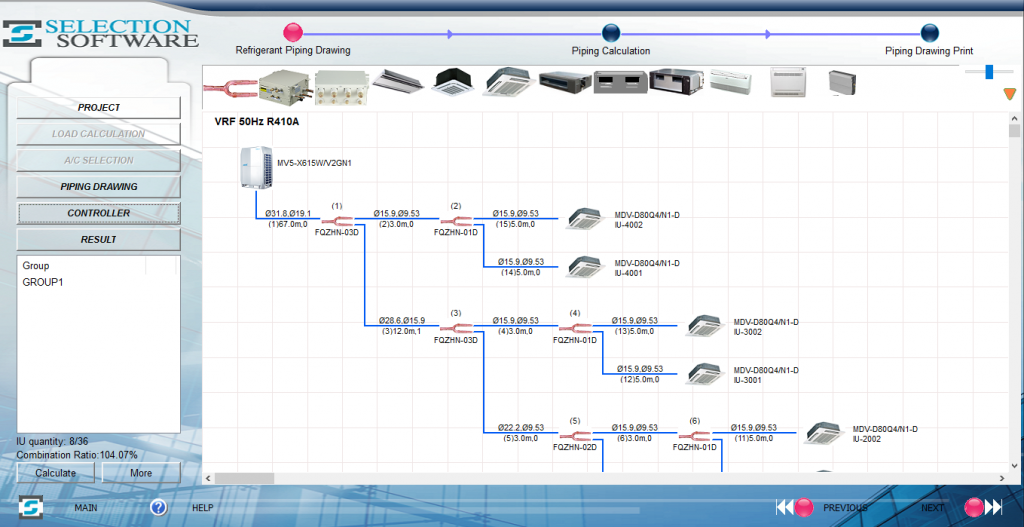The image size is (1024, 527).
Task: Select branch joint (4) FQZHN-01D
Action: [575, 328]
